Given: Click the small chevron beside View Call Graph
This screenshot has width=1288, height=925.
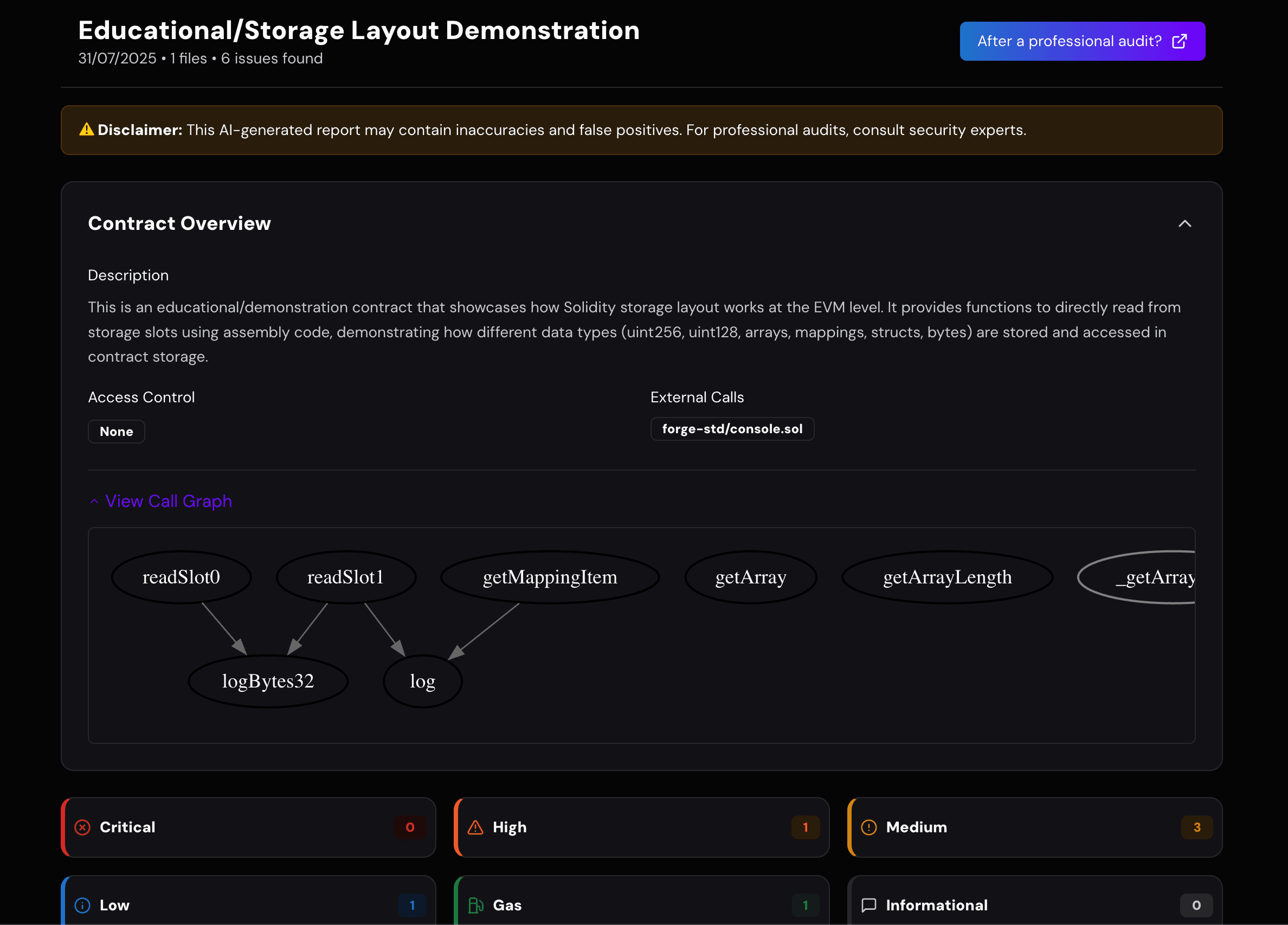Looking at the screenshot, I should 94,501.
